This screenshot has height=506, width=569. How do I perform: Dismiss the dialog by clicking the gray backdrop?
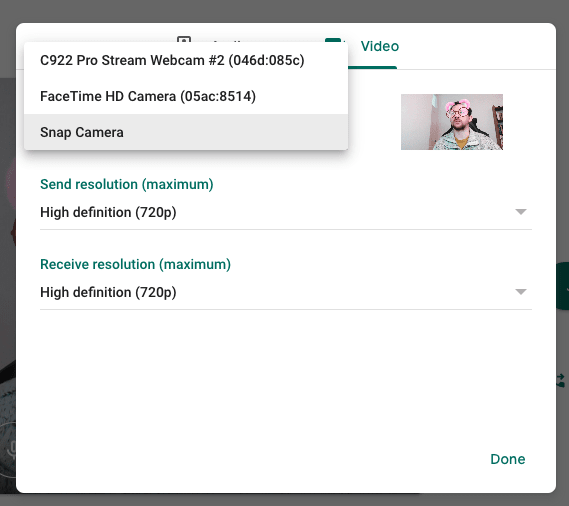coord(284,11)
